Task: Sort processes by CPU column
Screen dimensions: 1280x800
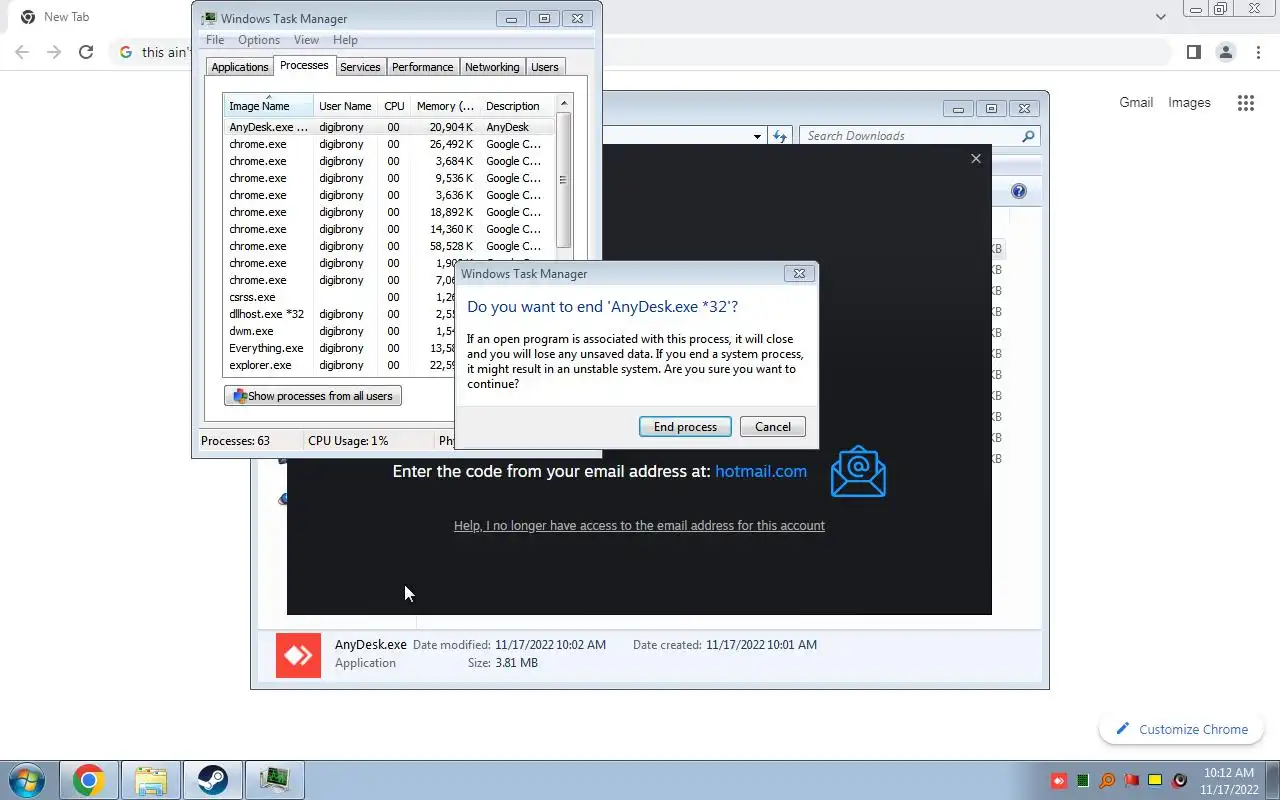Action: tap(394, 105)
